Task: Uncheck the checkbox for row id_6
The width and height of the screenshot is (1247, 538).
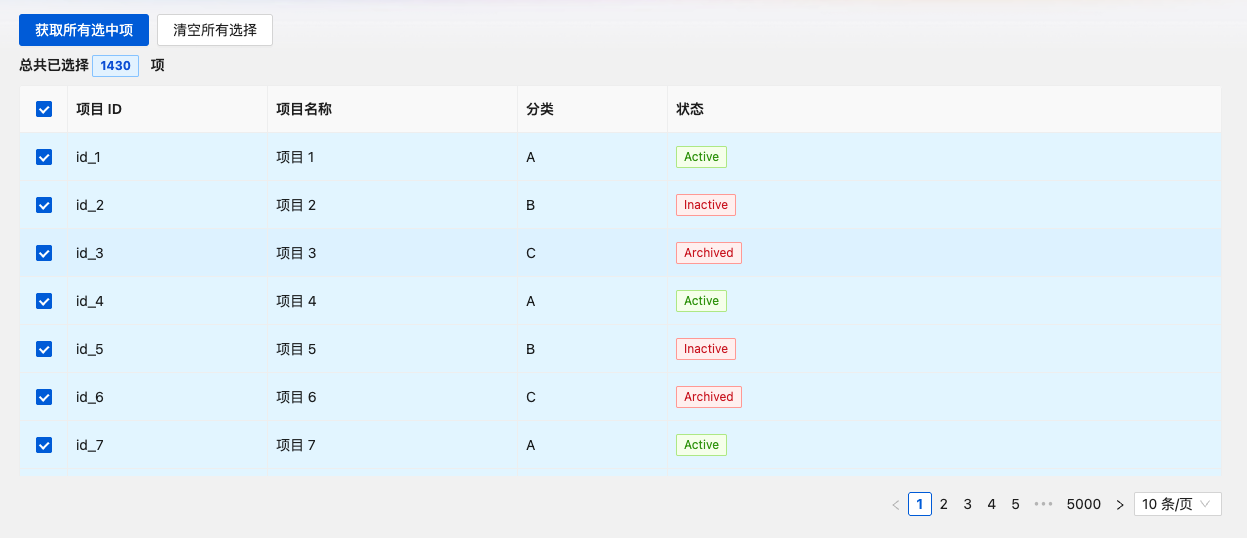Action: 44,397
